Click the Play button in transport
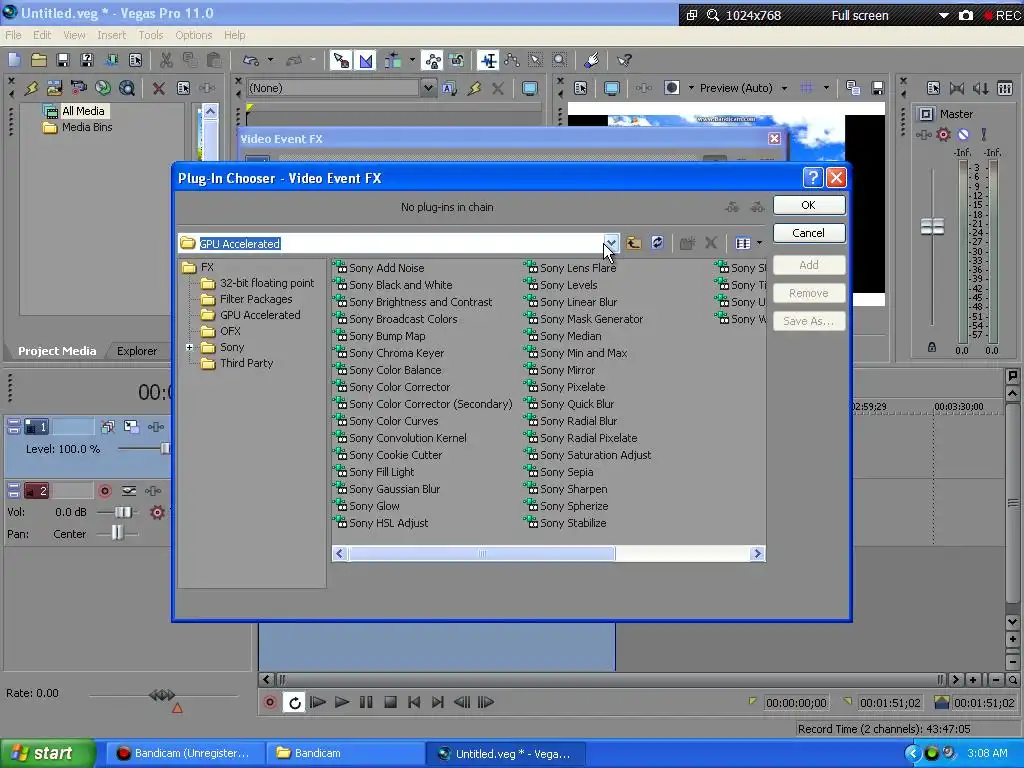This screenshot has height=768, width=1024. pyautogui.click(x=342, y=703)
